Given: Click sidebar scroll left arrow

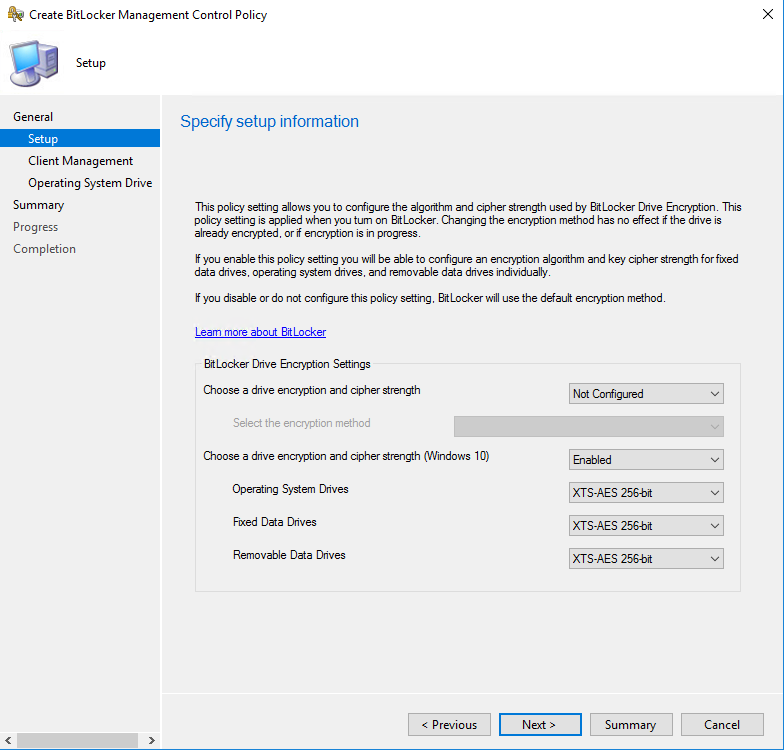Looking at the screenshot, I should (x=8, y=740).
